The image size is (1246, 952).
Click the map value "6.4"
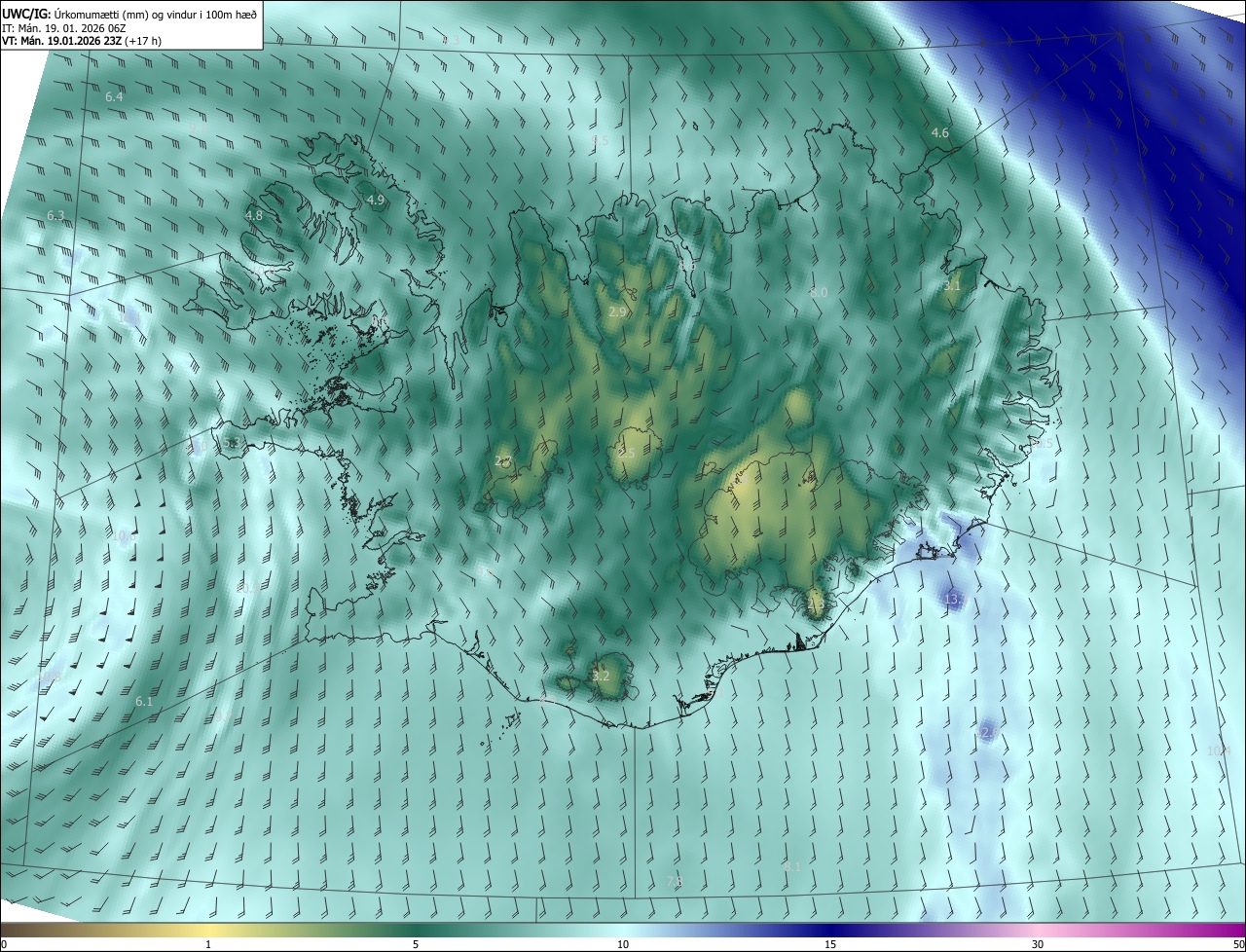coord(114,97)
